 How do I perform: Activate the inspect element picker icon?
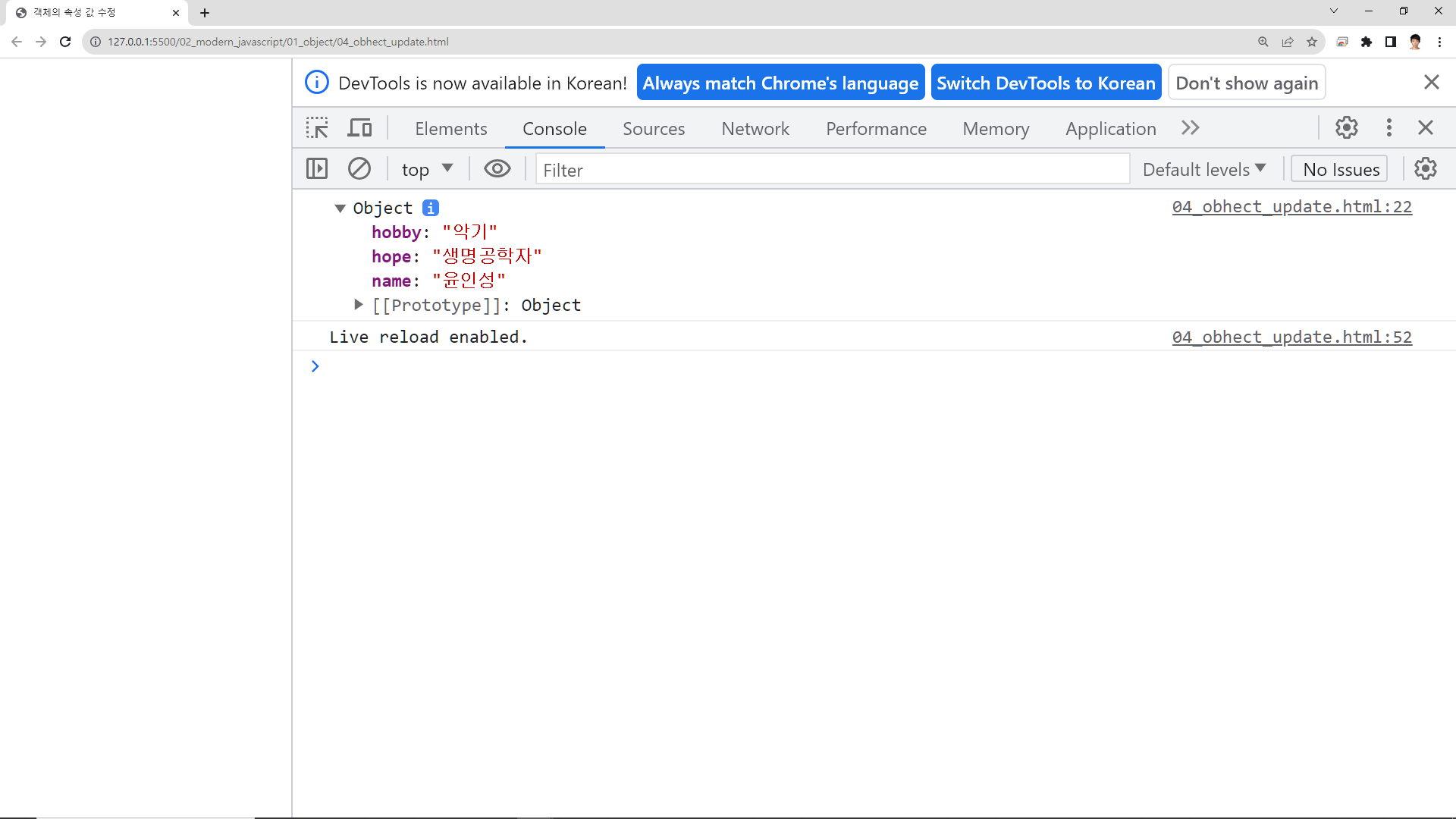317,128
